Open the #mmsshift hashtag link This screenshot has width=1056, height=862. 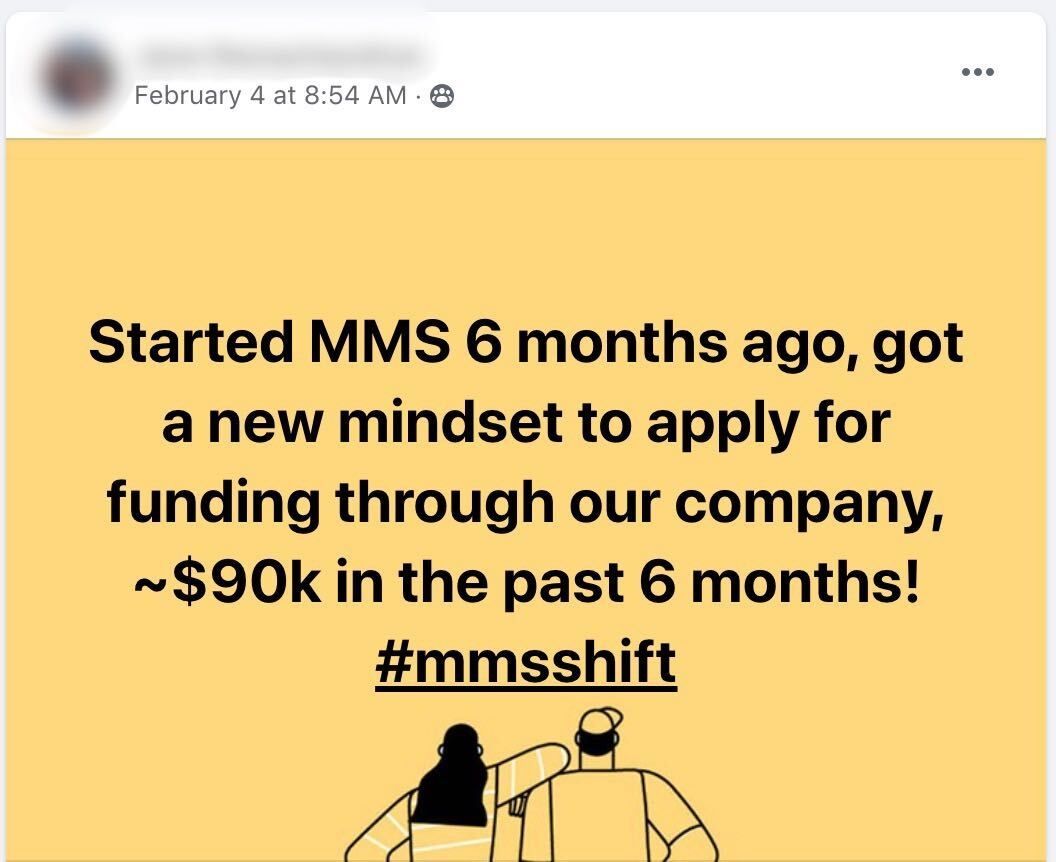526,661
